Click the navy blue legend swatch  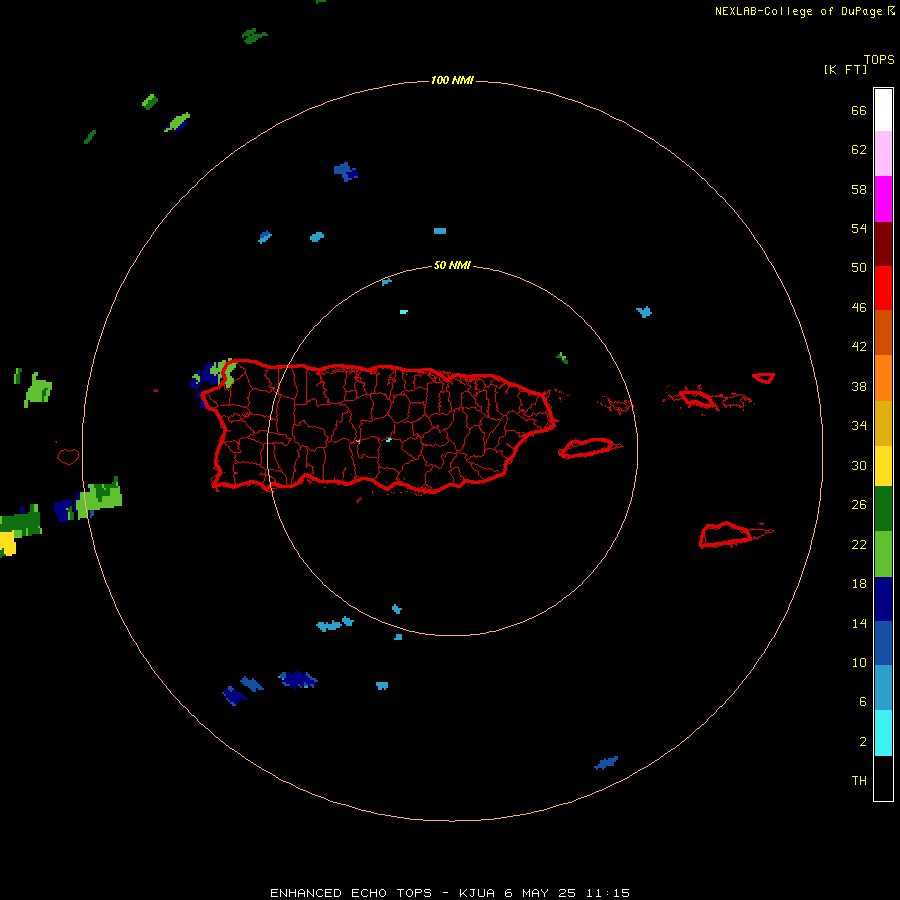pos(883,599)
